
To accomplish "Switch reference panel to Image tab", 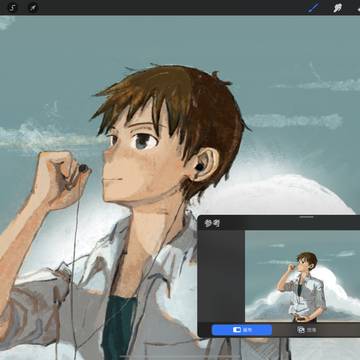I will coord(307,330).
